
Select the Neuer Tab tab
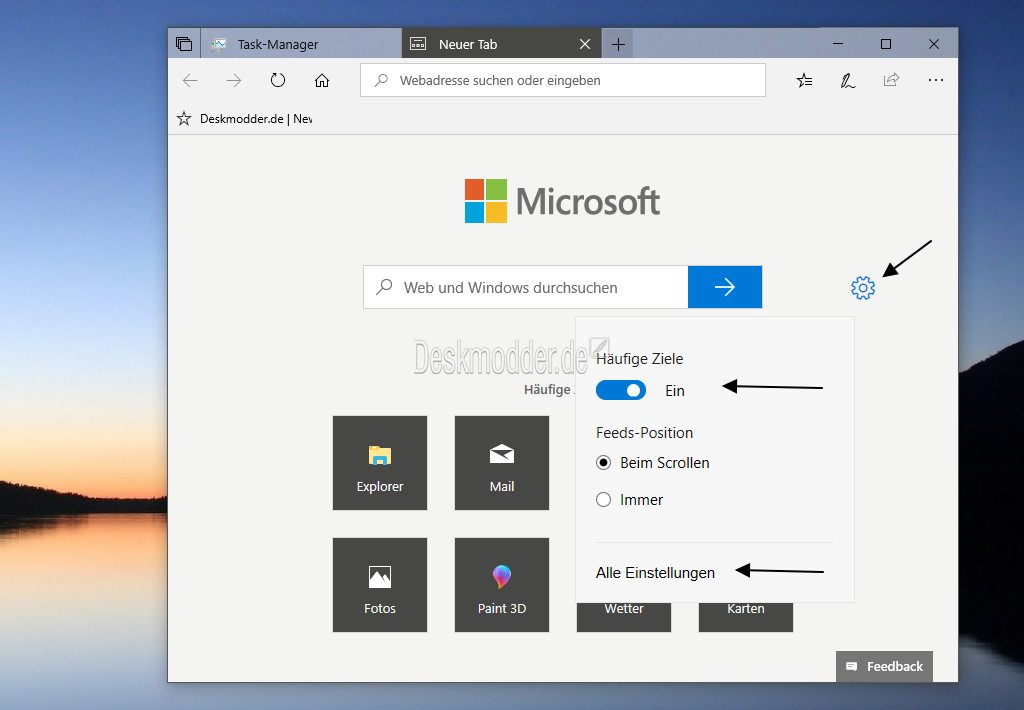[x=501, y=44]
